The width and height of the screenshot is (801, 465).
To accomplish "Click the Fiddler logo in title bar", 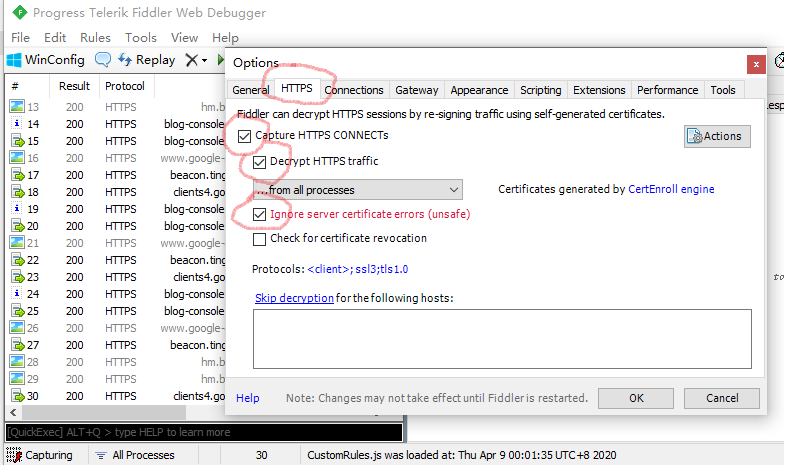I will coord(19,12).
